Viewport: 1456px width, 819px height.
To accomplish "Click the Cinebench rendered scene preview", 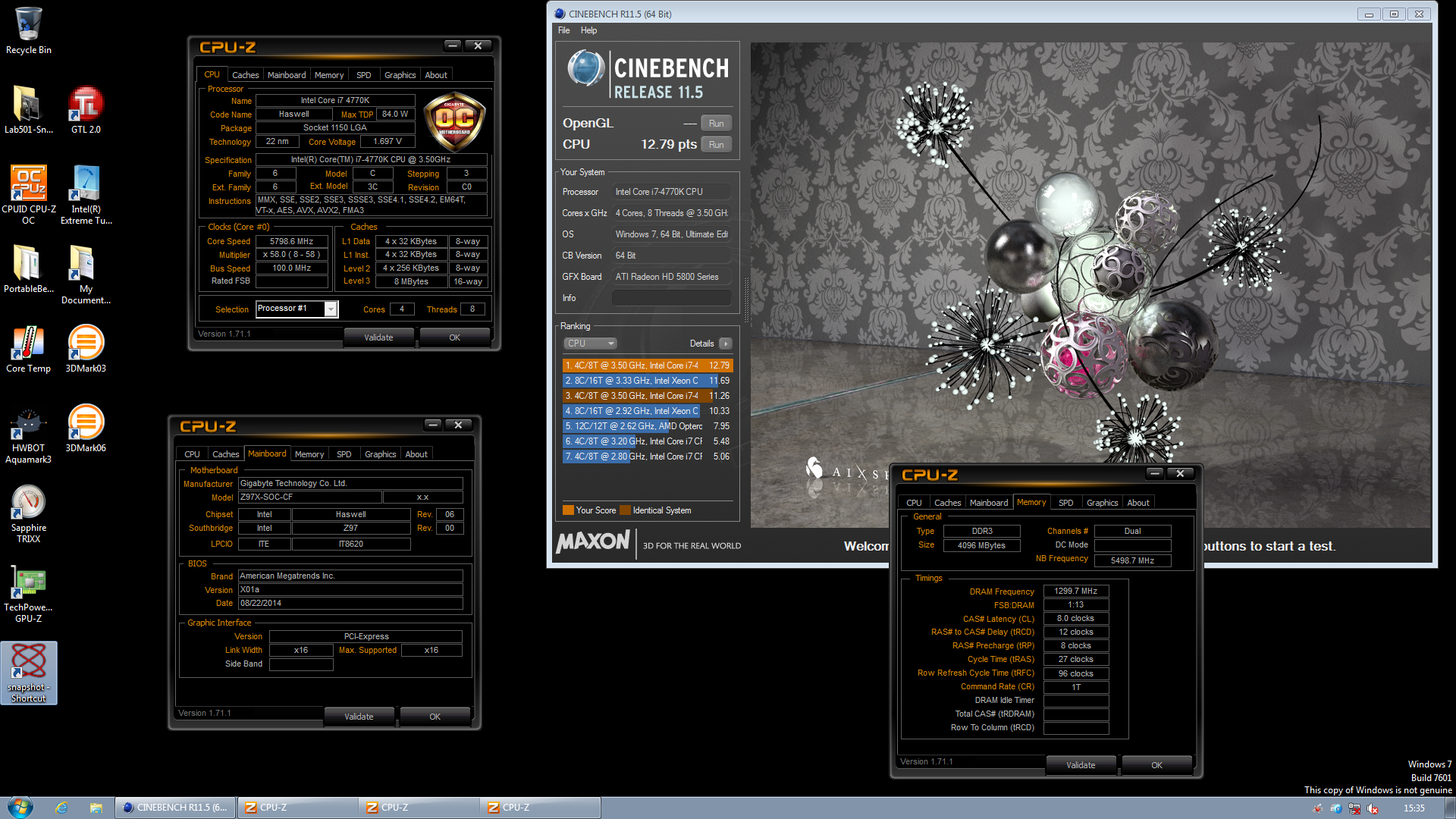I will (x=1090, y=284).
